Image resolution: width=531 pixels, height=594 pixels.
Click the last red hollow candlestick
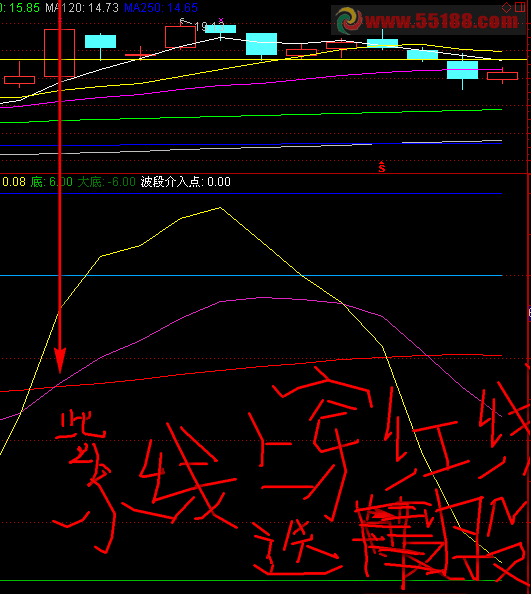tap(502, 76)
